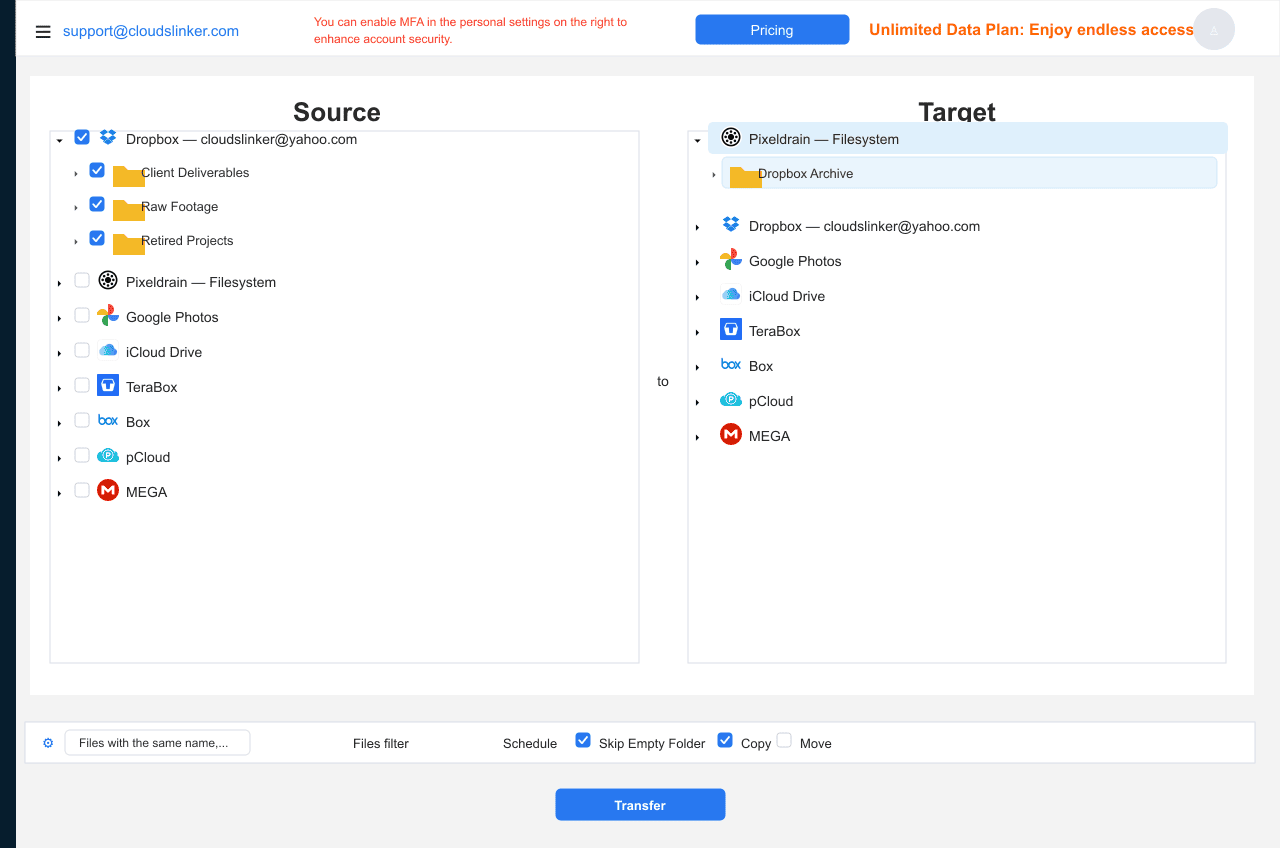The image size is (1280, 848).
Task: Toggle the Copy checkbox
Action: 725,740
